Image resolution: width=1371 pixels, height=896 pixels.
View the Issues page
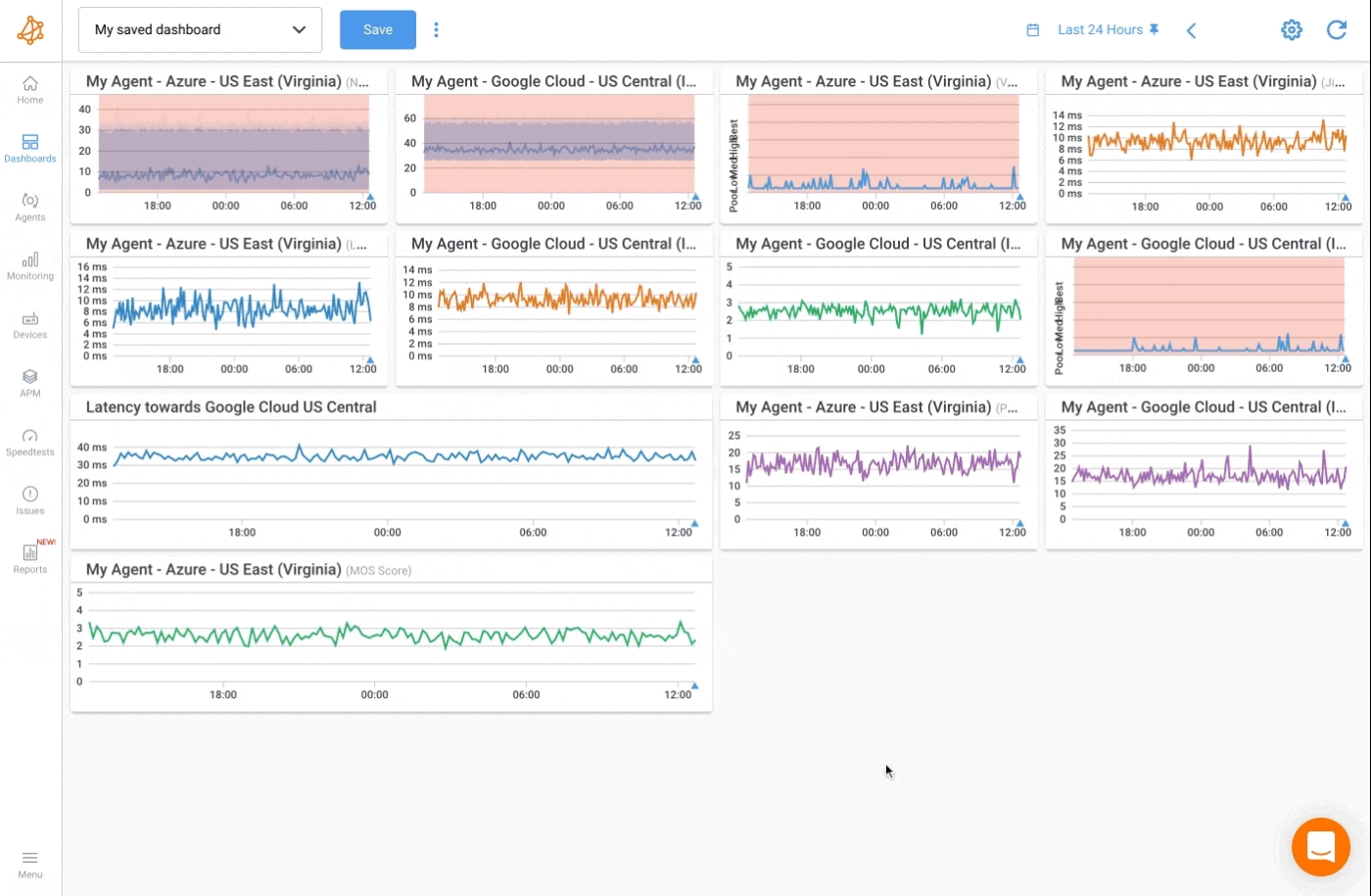click(x=29, y=501)
